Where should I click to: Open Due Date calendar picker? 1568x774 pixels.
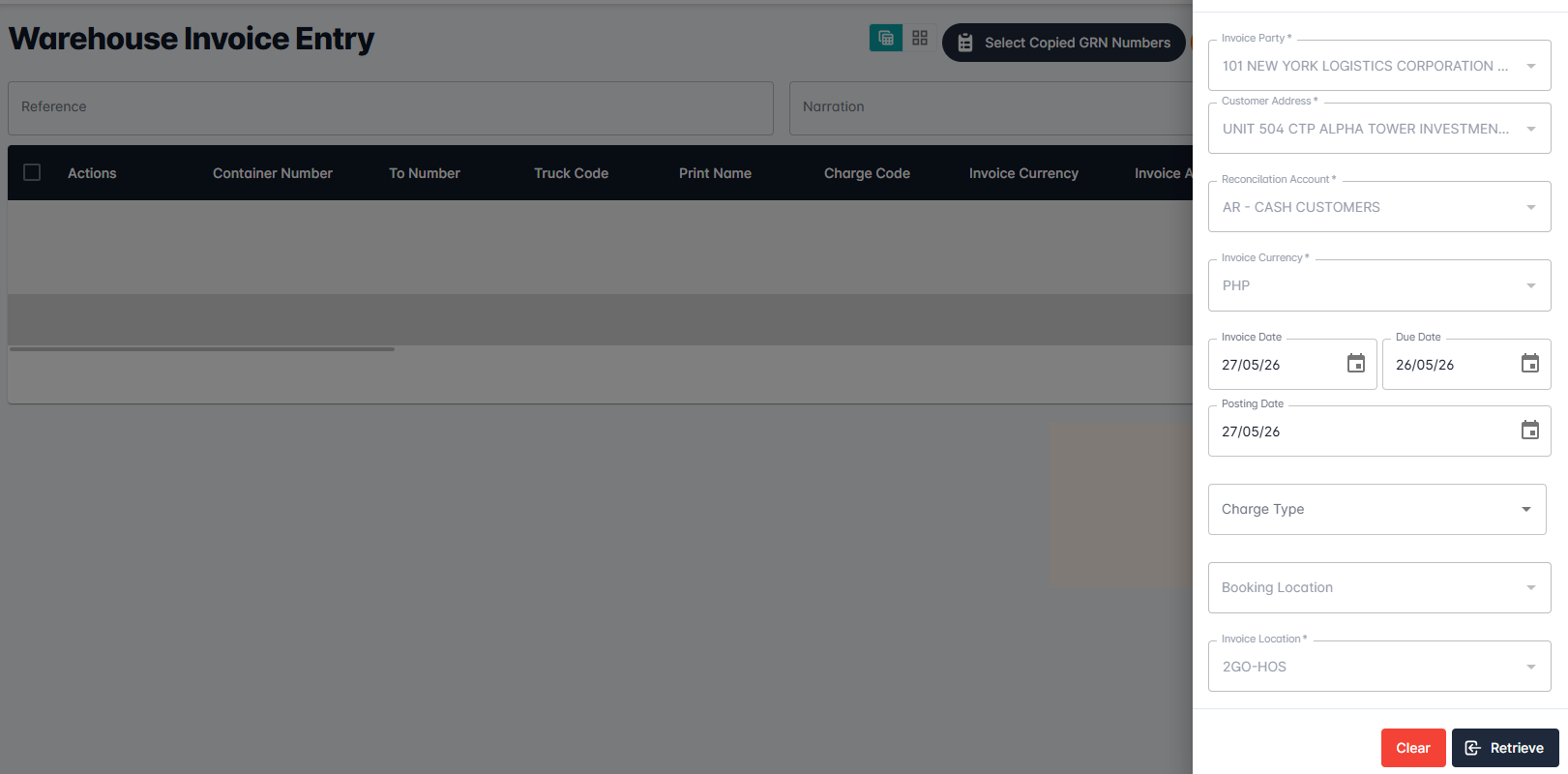pyautogui.click(x=1530, y=364)
